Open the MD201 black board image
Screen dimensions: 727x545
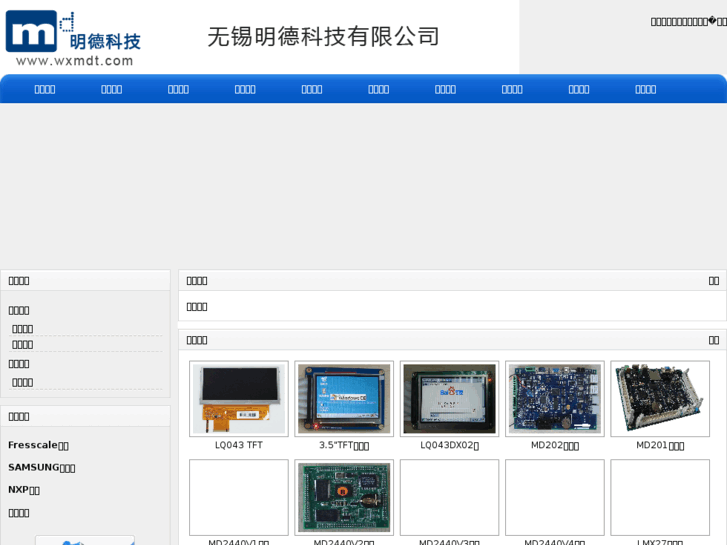point(660,399)
